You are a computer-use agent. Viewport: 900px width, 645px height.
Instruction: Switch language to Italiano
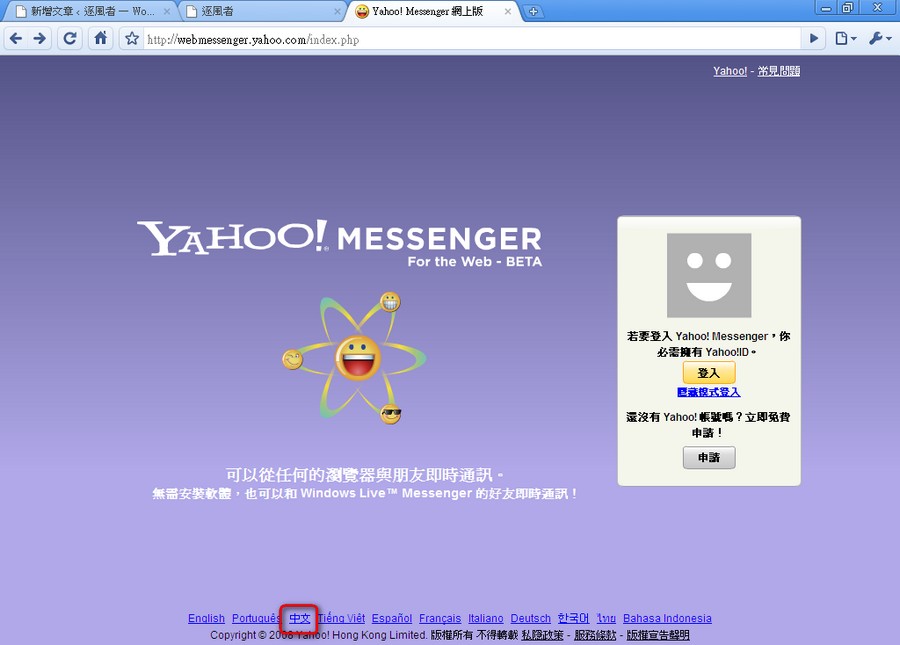tap(486, 618)
